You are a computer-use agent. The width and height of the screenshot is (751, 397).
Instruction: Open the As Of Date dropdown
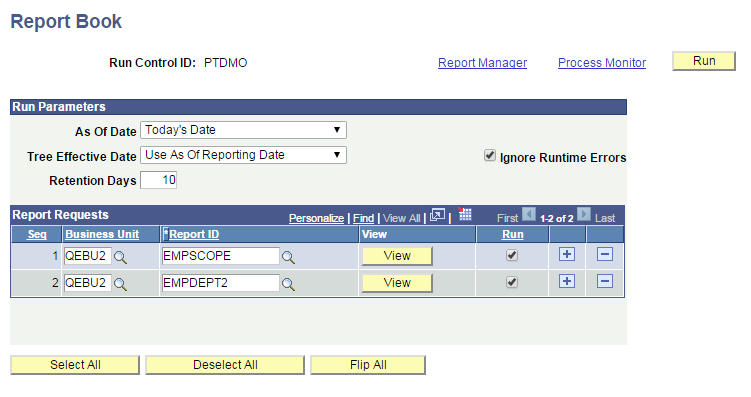pos(243,130)
